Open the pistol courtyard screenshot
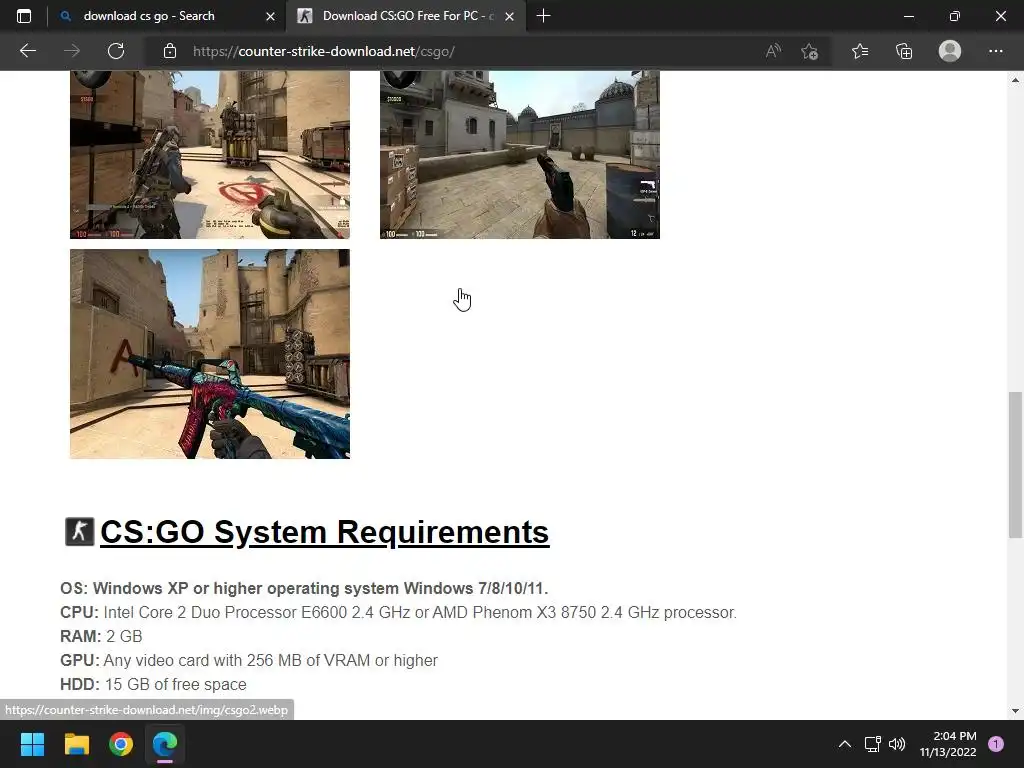Screen dimensions: 1024x768 [x=520, y=155]
